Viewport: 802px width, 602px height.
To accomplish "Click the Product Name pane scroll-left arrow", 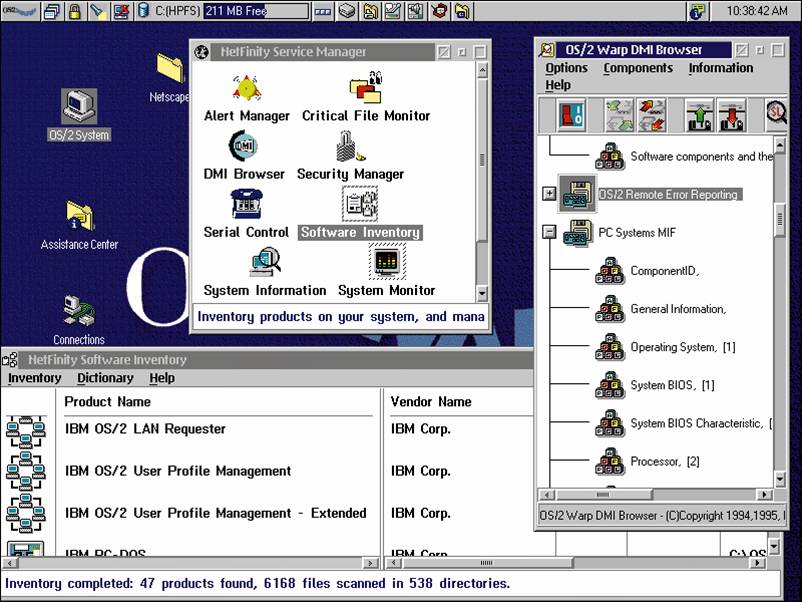I will tap(10, 563).
